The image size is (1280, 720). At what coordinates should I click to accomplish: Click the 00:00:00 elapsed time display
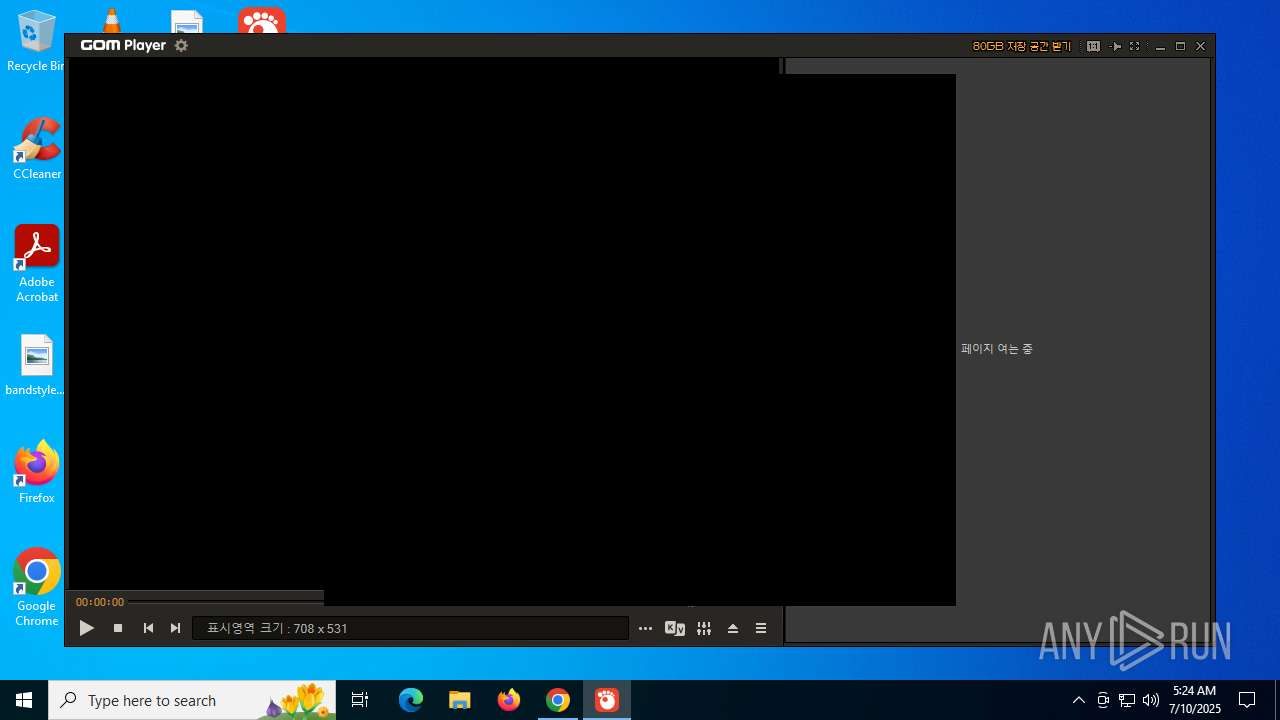(x=100, y=602)
